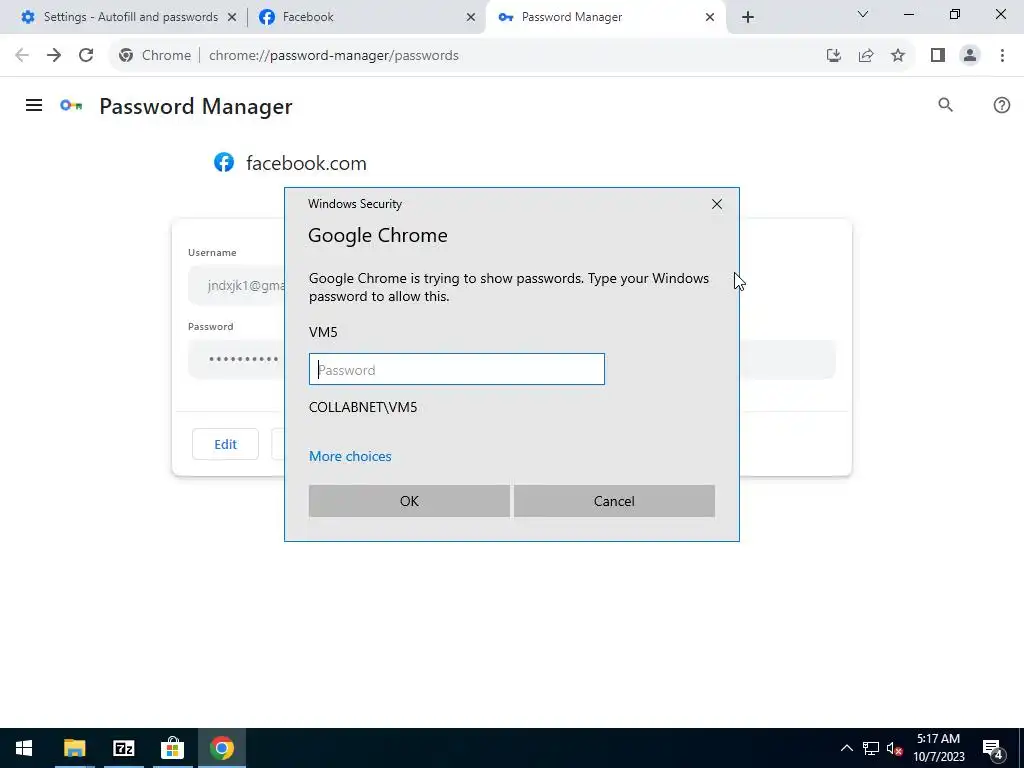The width and height of the screenshot is (1024, 768).
Task: Close the Password Manager tab
Action: pos(710,18)
